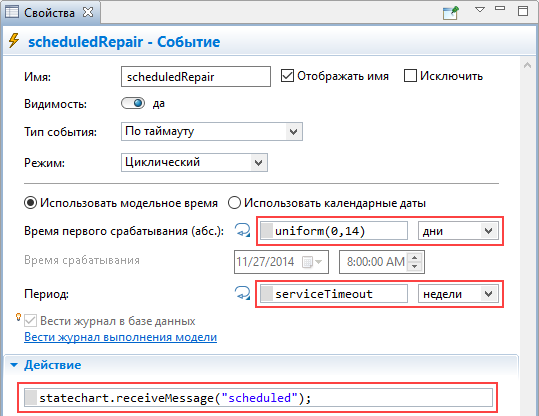Screen dimensions: 539x416
Task: Open the view menu triangle icon
Action: (x=480, y=10)
